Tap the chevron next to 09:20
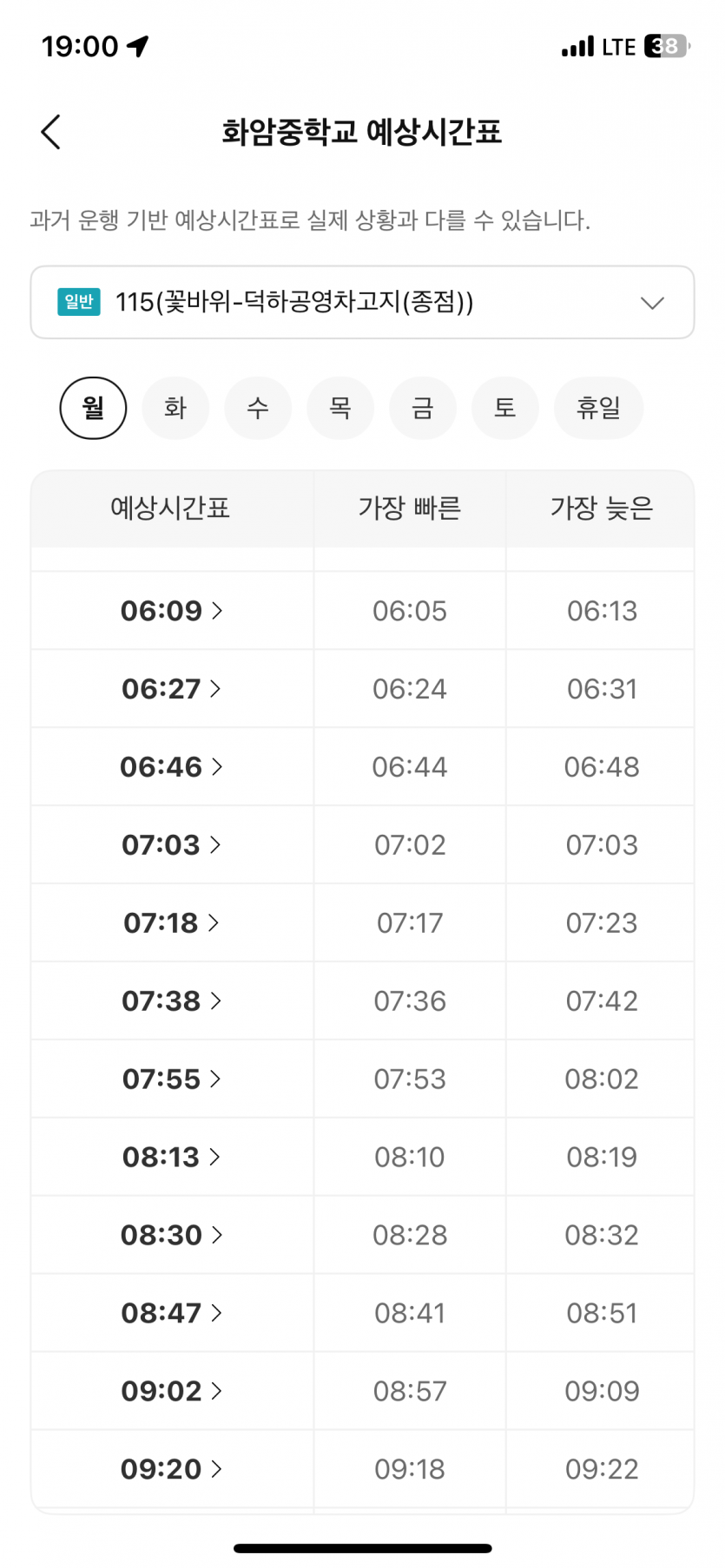725x1568 pixels. [x=217, y=1470]
